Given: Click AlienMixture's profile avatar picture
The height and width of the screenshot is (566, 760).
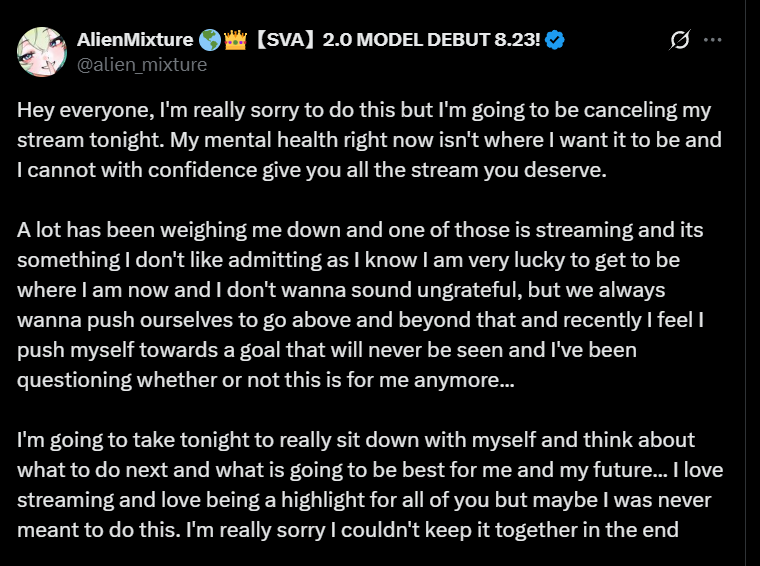Looking at the screenshot, I should point(41,52).
